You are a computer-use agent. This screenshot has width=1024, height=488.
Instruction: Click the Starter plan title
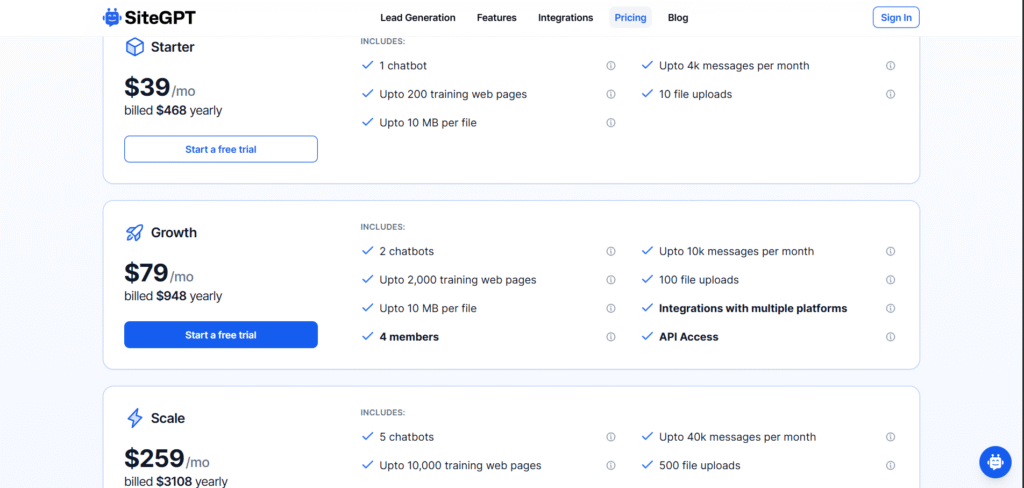pos(172,47)
